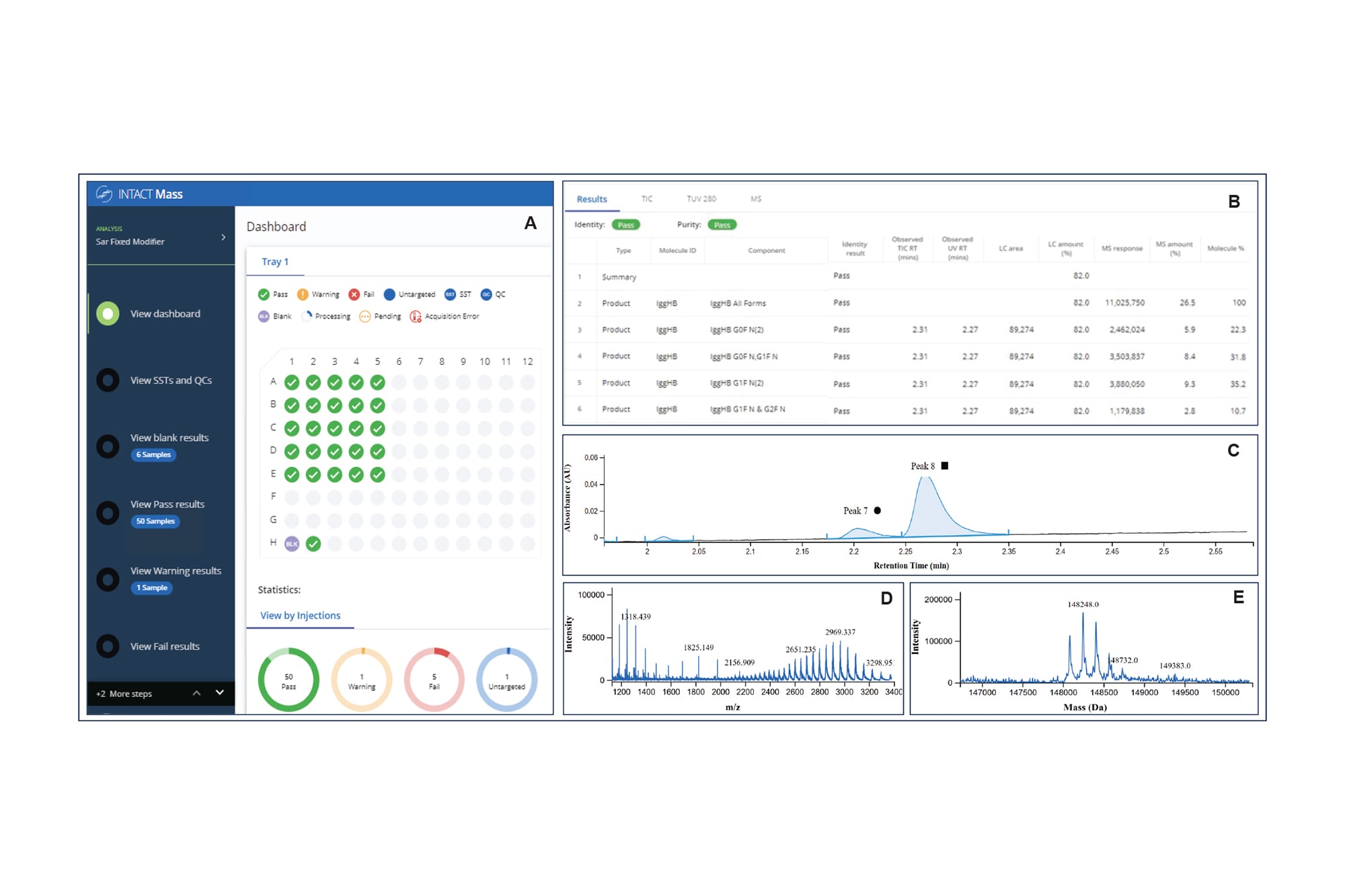Select the Pass status icon in the legend
The height and width of the screenshot is (896, 1345).
[x=264, y=294]
